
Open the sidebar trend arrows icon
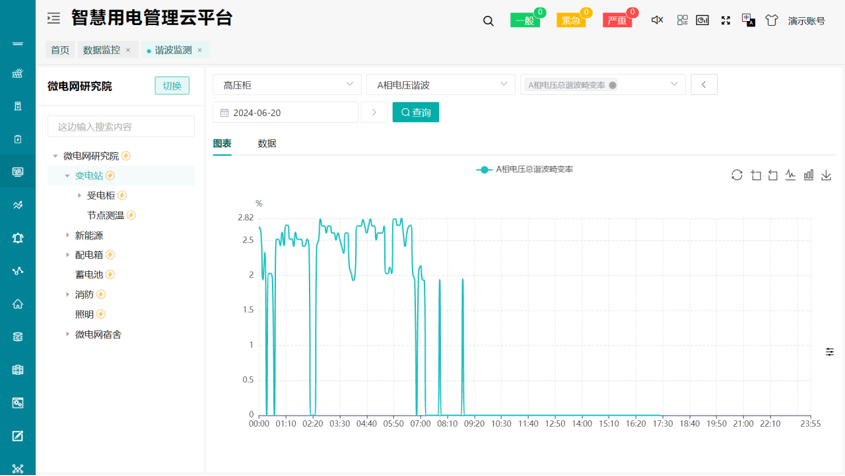click(18, 205)
